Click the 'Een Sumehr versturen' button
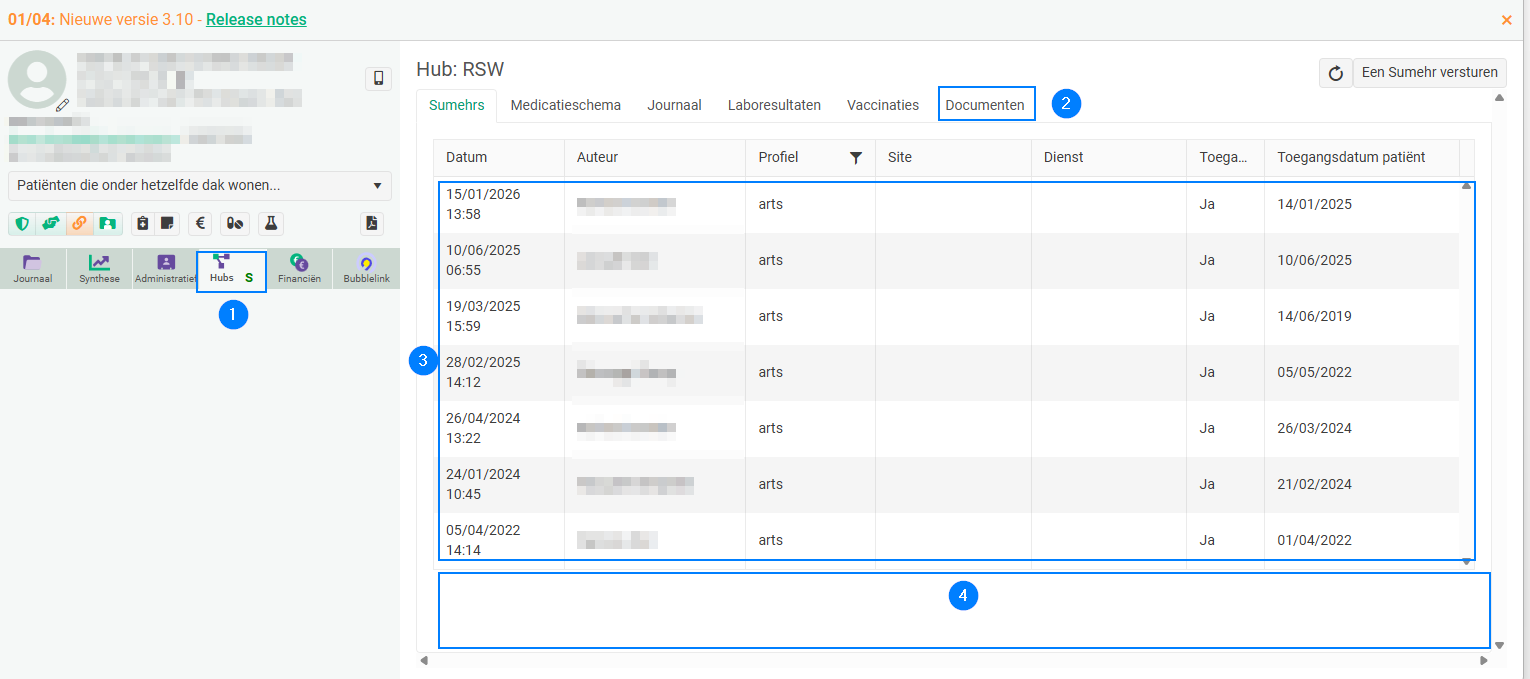 pos(1429,73)
